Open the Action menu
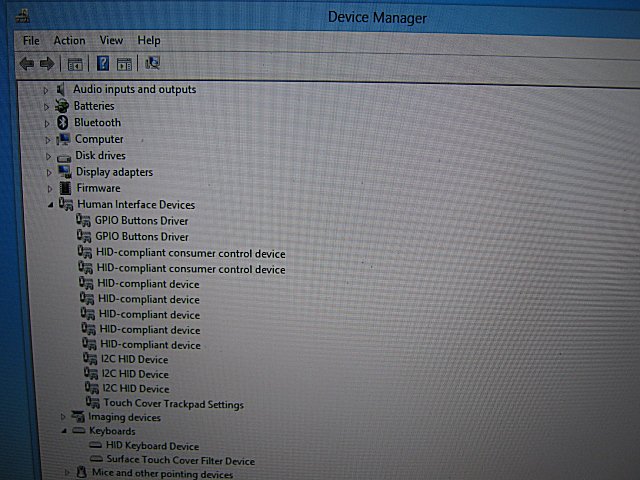The image size is (640, 480). [69, 40]
